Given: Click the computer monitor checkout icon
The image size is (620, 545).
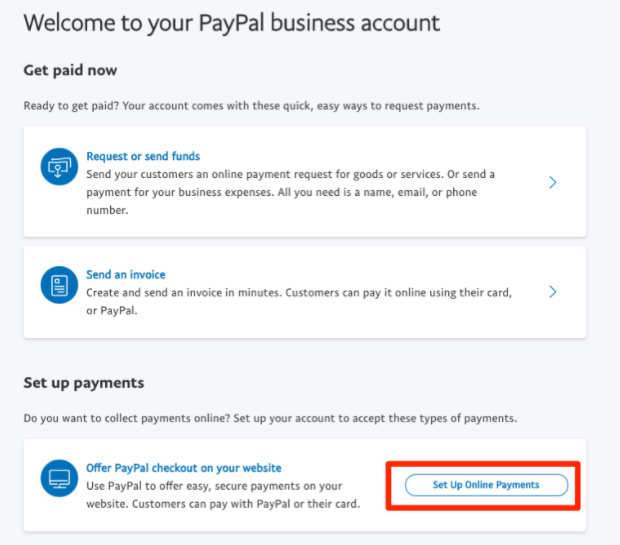Looking at the screenshot, I should tap(59, 478).
